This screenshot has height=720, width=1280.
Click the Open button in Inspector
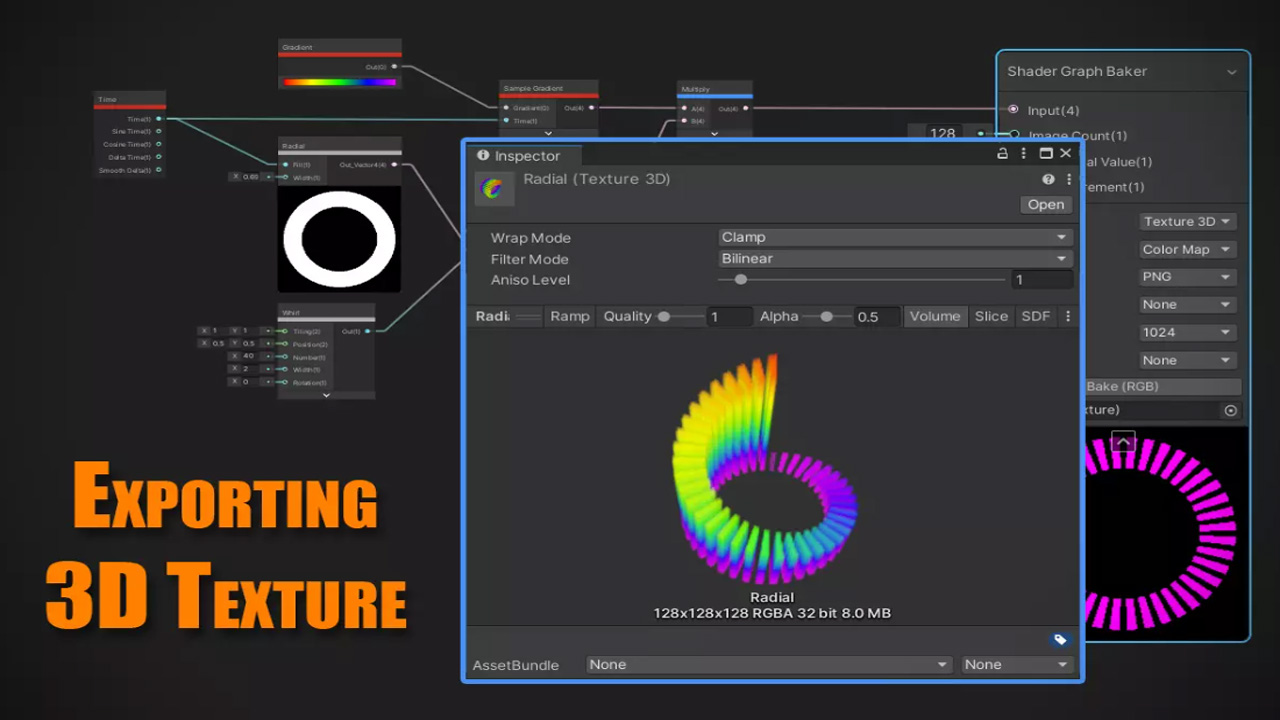coord(1046,204)
